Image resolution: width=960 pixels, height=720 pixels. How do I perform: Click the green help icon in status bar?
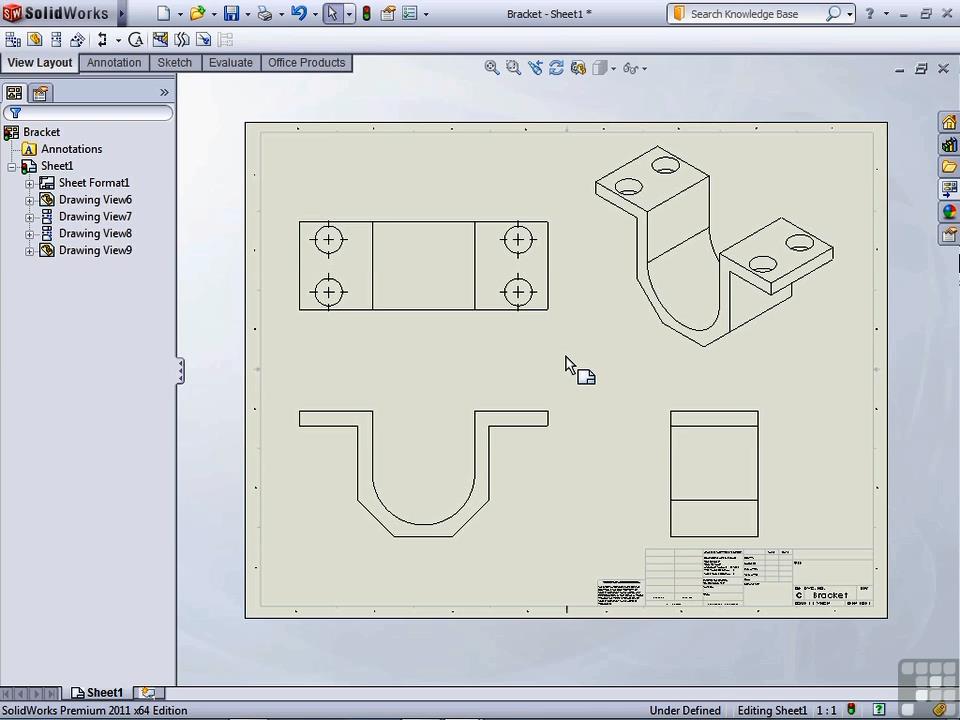[879, 710]
